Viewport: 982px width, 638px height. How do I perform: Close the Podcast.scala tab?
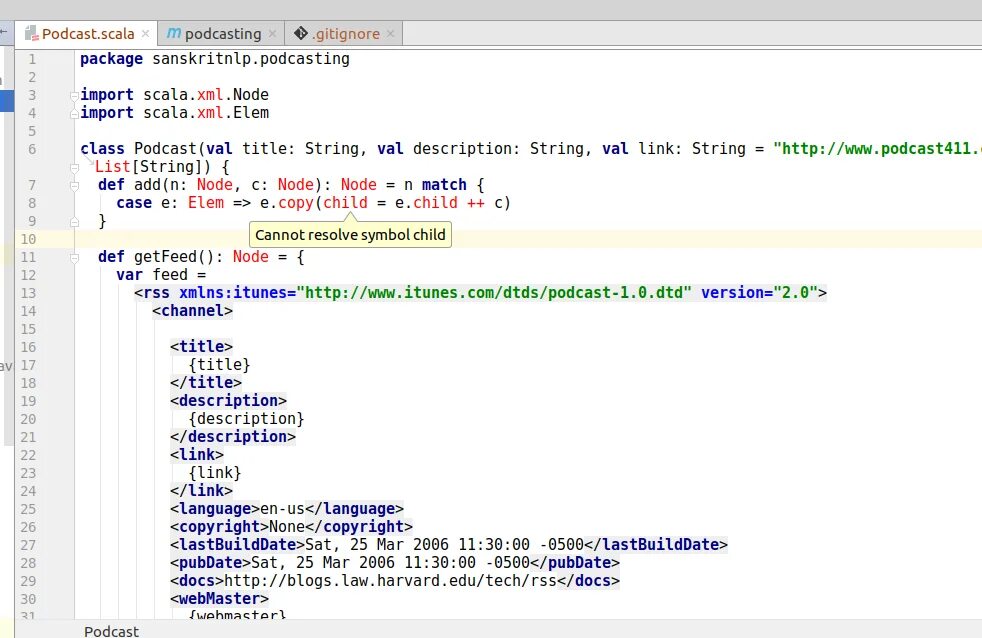point(145,34)
